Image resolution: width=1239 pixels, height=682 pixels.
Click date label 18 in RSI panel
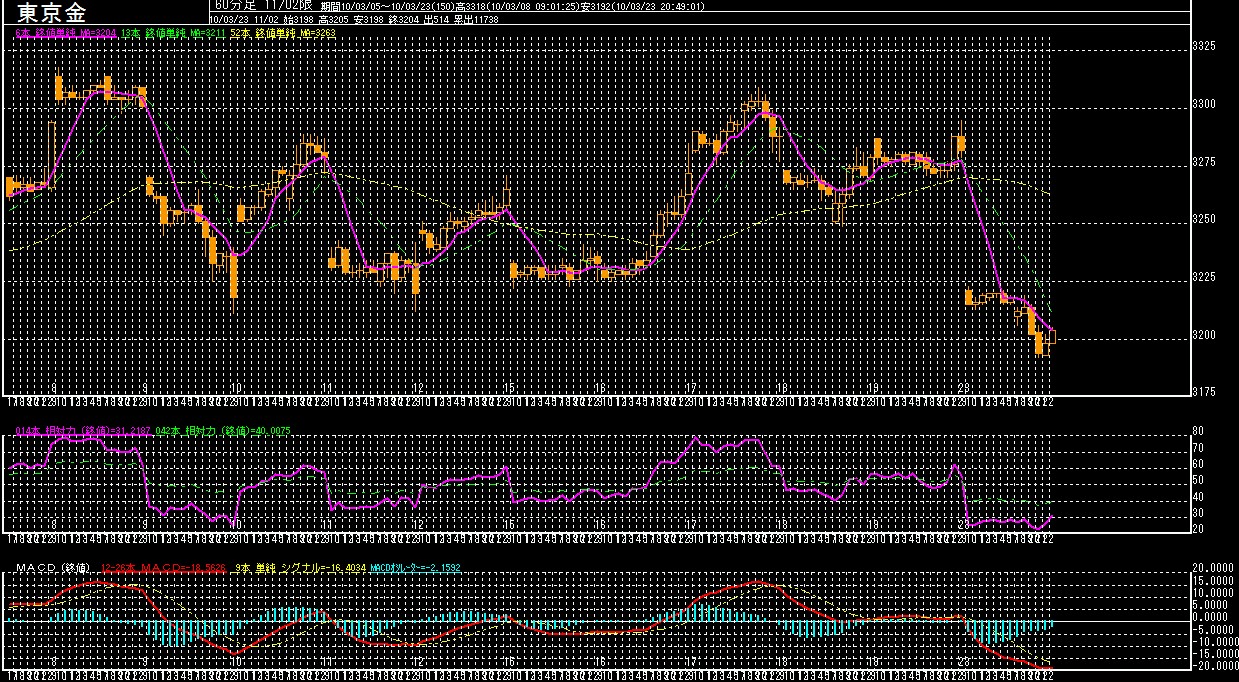[x=782, y=523]
